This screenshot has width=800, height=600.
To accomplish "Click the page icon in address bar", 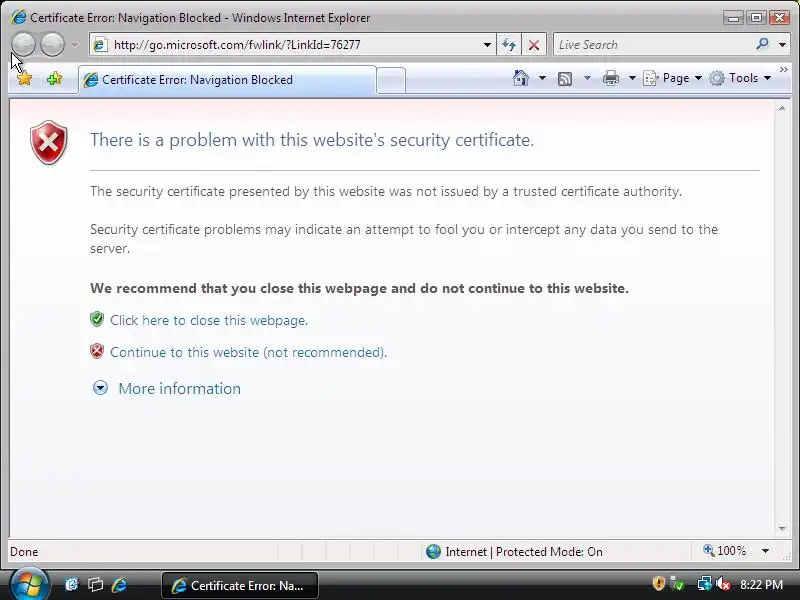I will click(101, 44).
